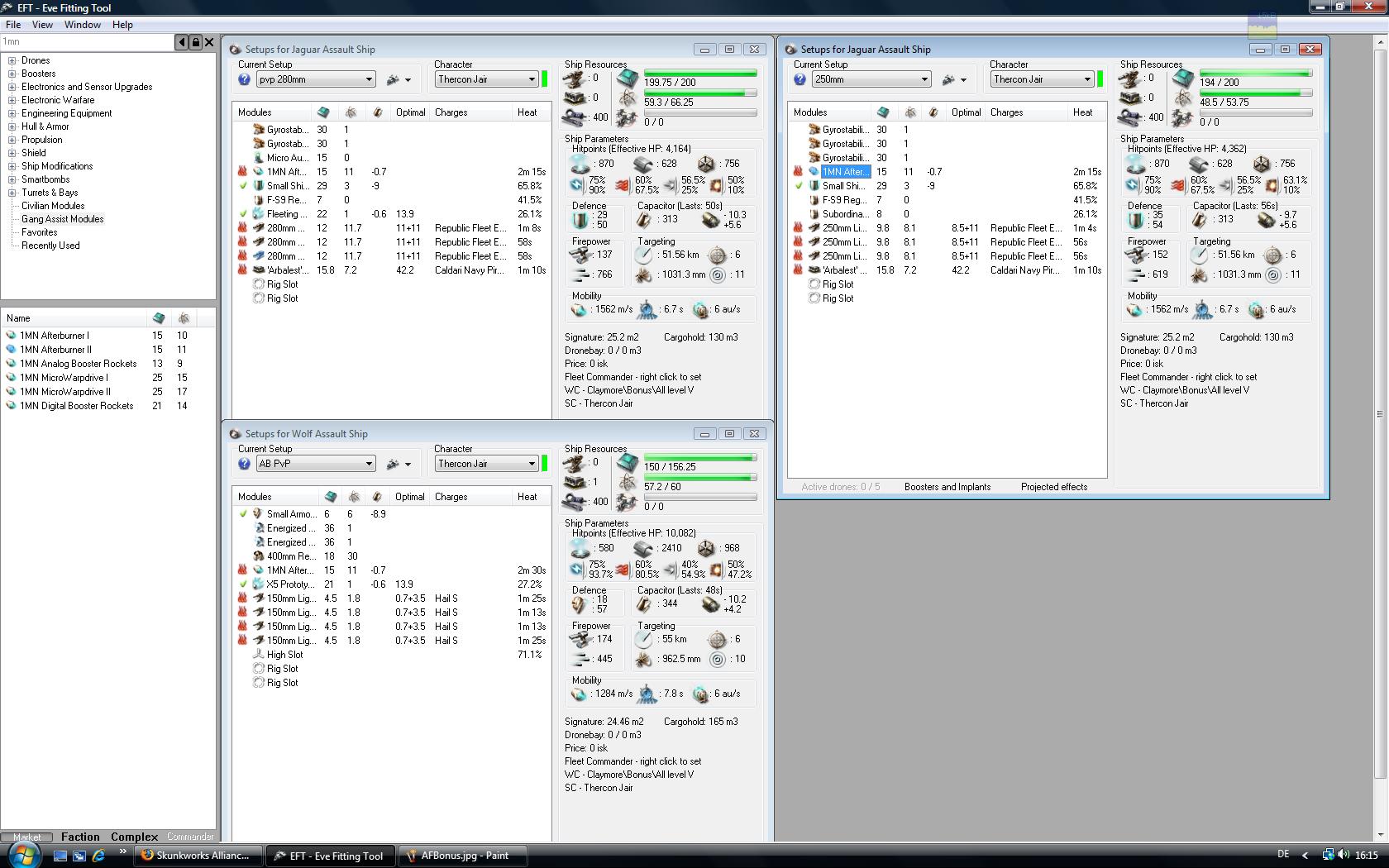Select the X5 Prototype module icon in Wolf setup
Viewport: 1389px width, 868px height.
click(x=259, y=584)
